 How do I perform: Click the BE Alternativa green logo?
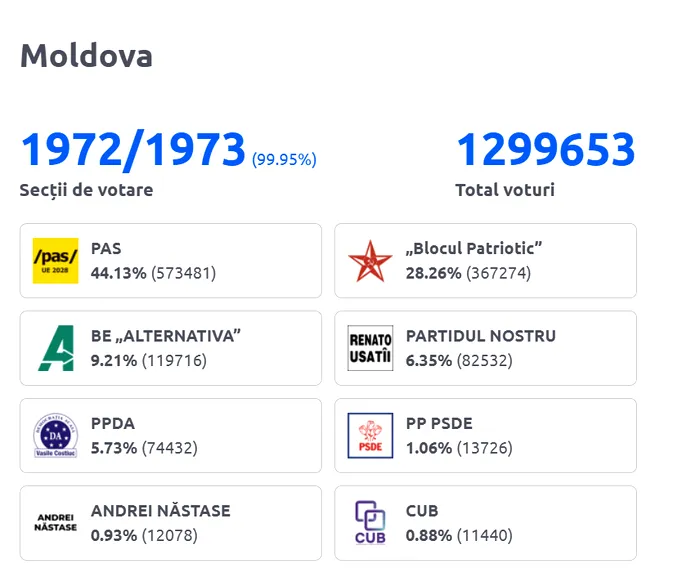click(x=56, y=348)
